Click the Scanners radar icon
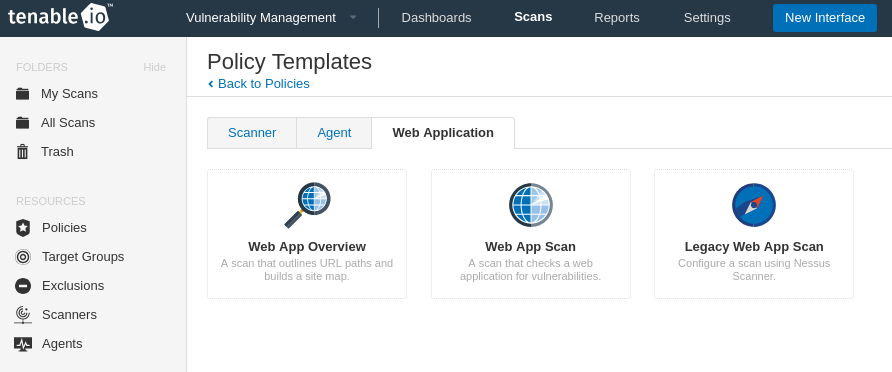The width and height of the screenshot is (892, 372). [23, 315]
